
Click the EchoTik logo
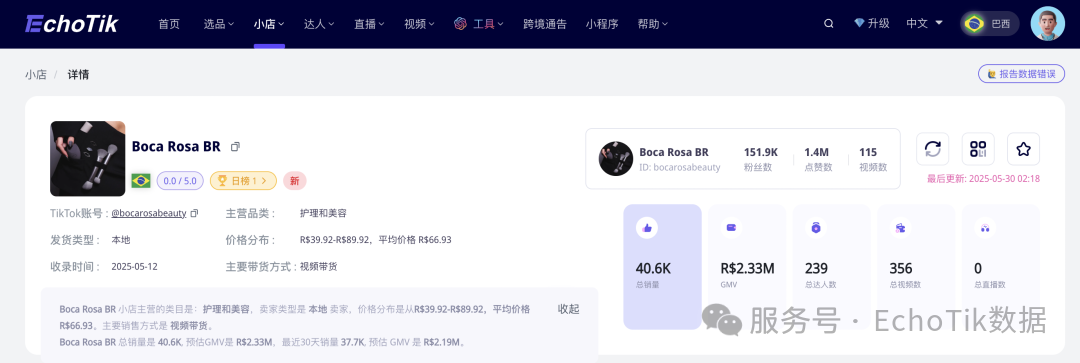[x=72, y=23]
